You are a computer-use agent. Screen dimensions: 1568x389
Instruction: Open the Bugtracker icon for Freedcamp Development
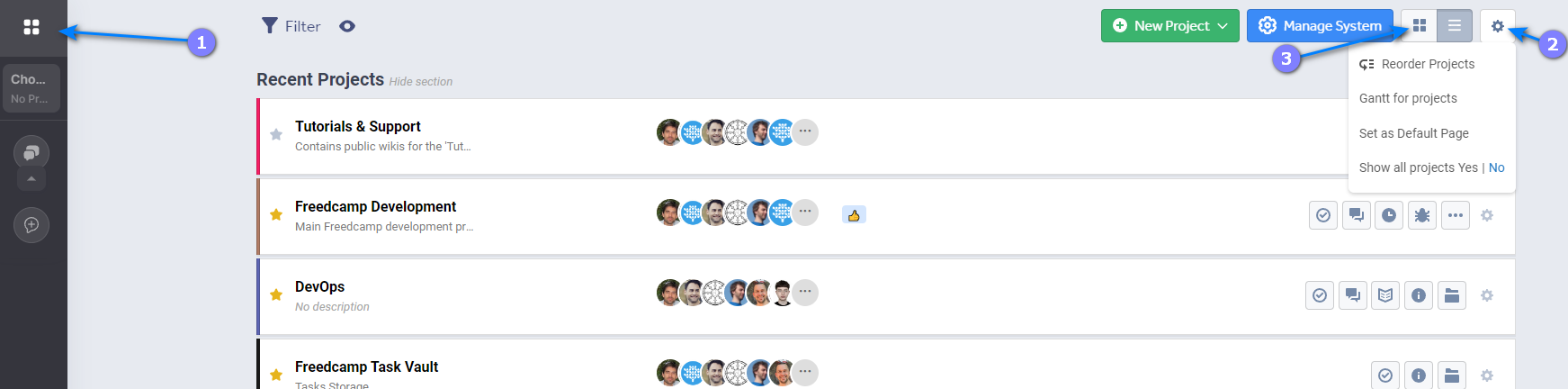1422,215
